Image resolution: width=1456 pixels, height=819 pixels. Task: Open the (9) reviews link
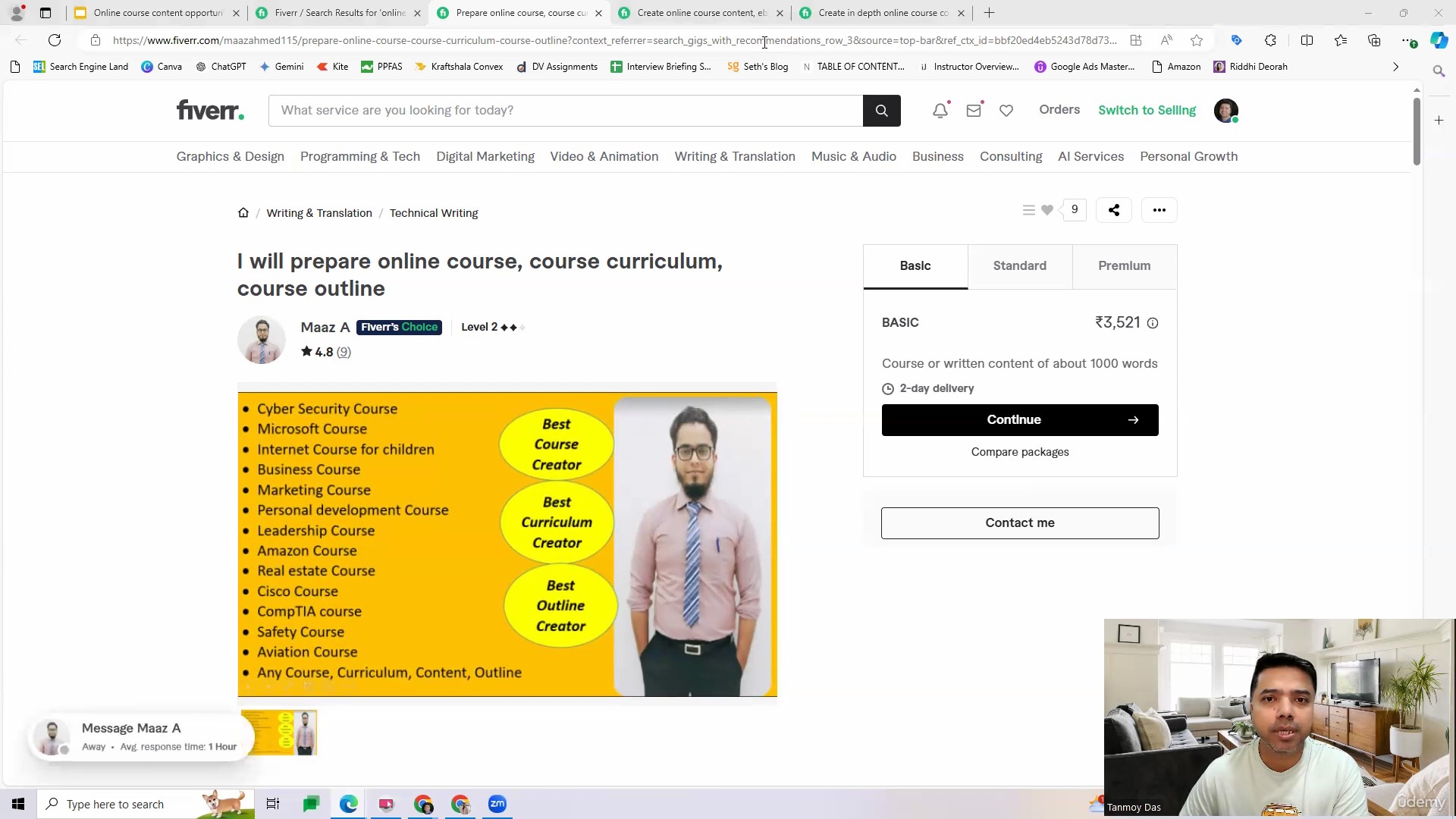[344, 352]
